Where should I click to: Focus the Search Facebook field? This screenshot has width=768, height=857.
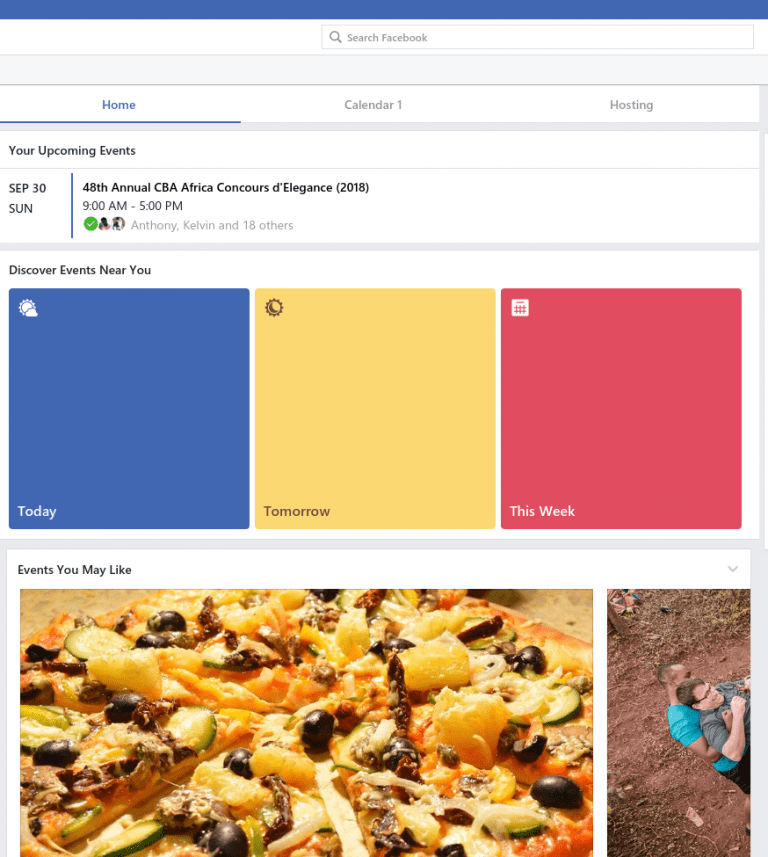pos(537,37)
